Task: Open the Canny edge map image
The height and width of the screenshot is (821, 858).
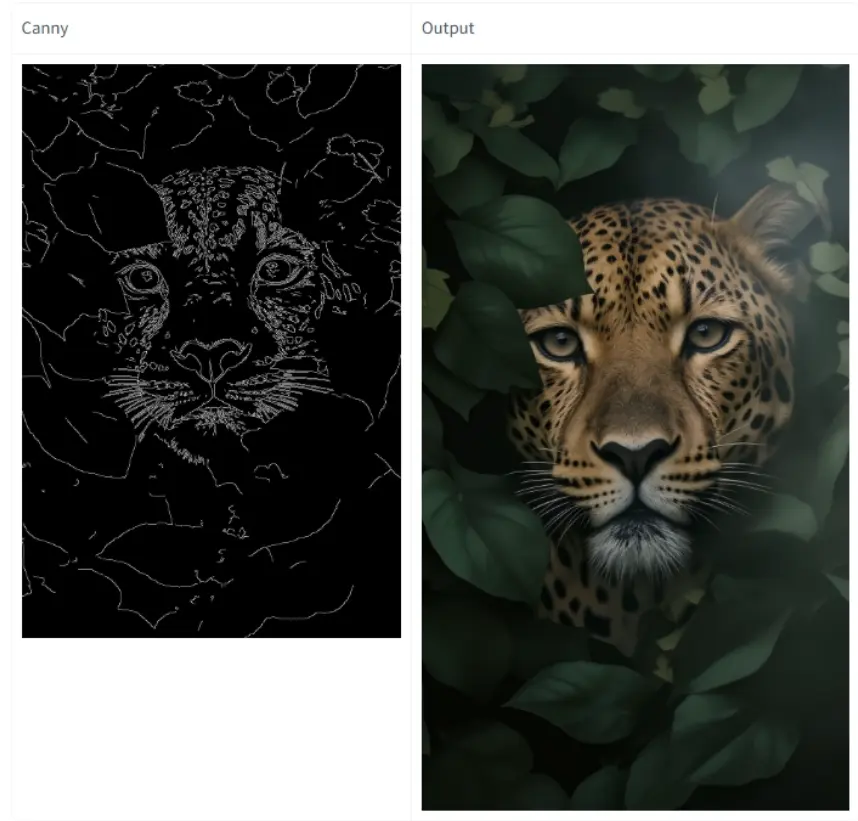Action: pyautogui.click(x=211, y=350)
